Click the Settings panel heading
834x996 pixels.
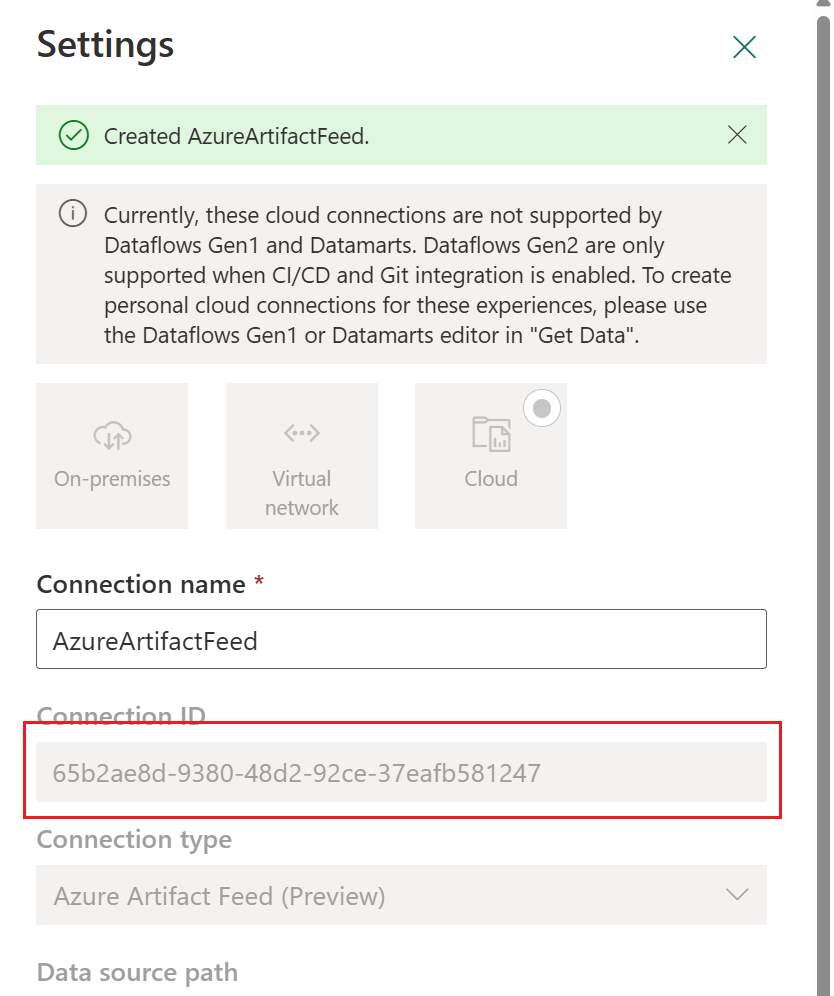click(105, 44)
